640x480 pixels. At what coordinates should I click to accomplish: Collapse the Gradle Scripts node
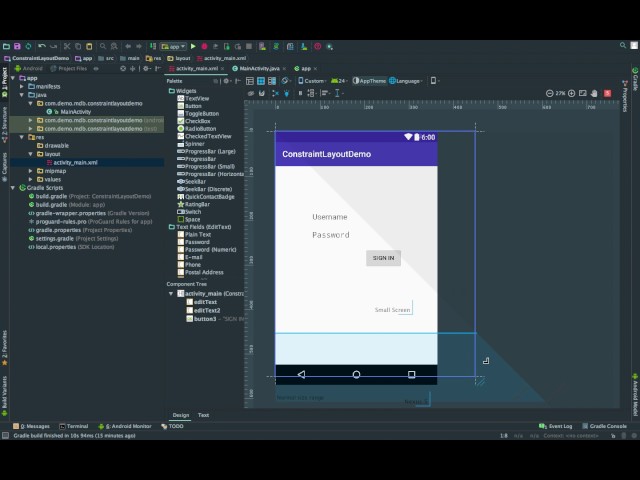[13, 188]
